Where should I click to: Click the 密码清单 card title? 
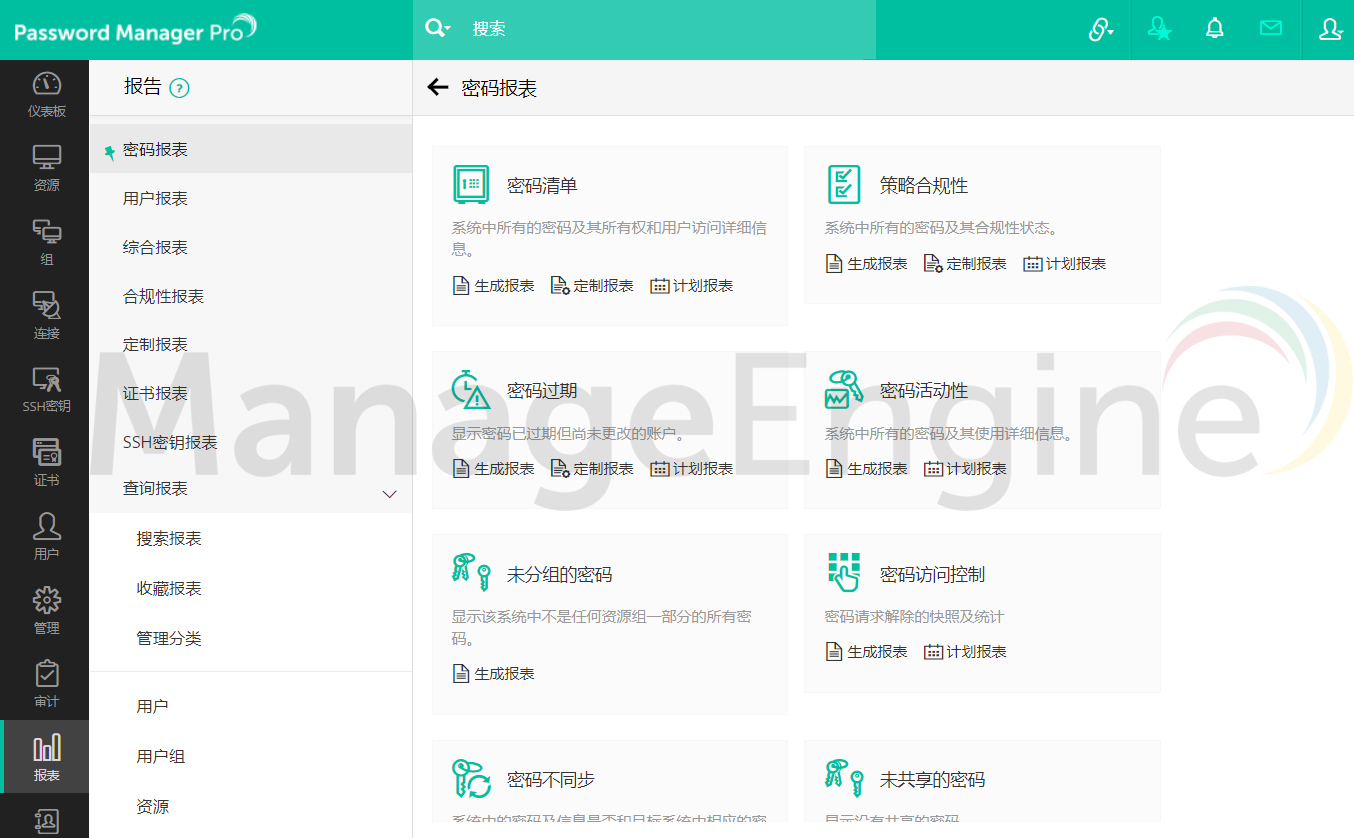coord(542,185)
